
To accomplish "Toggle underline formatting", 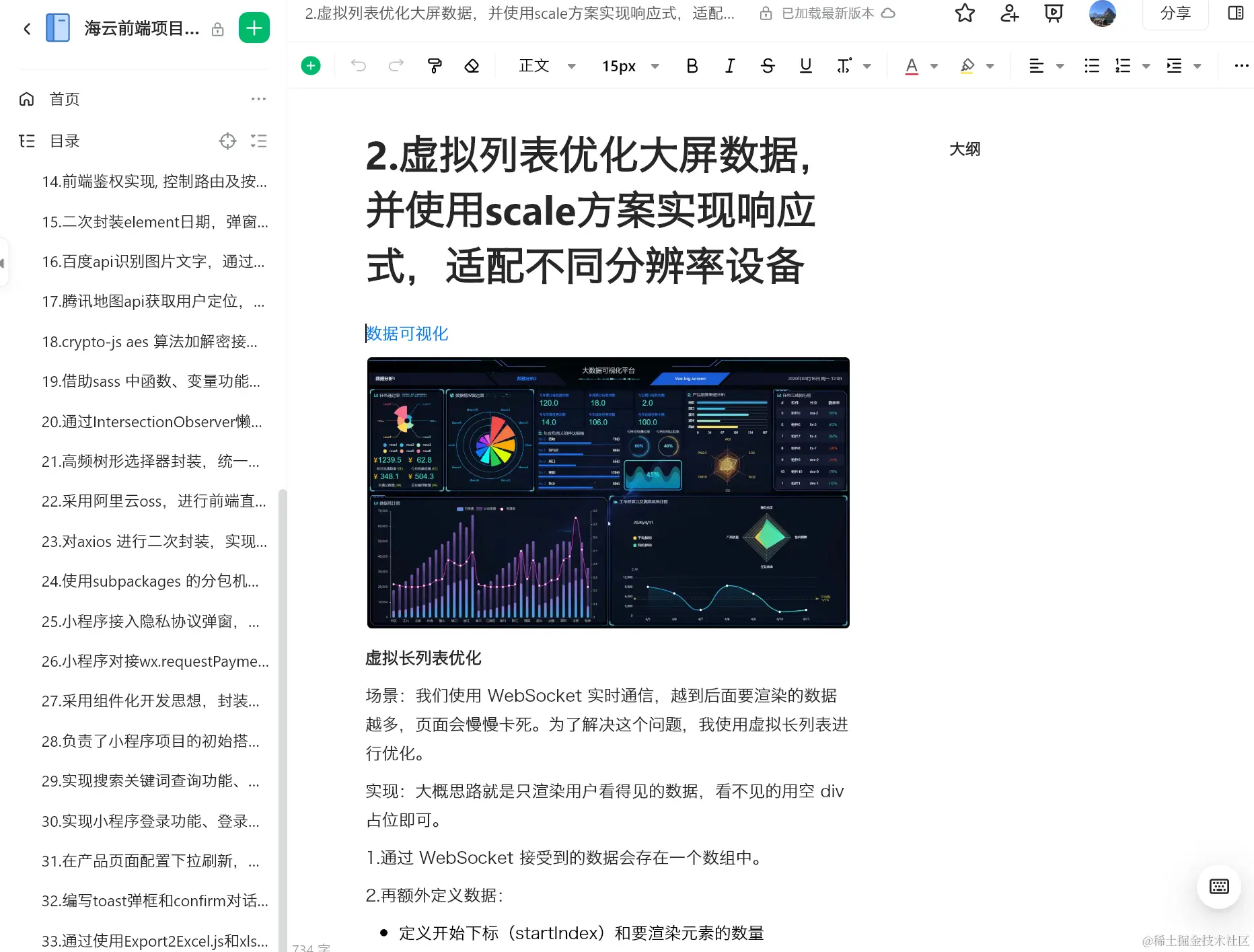I will 805,66.
